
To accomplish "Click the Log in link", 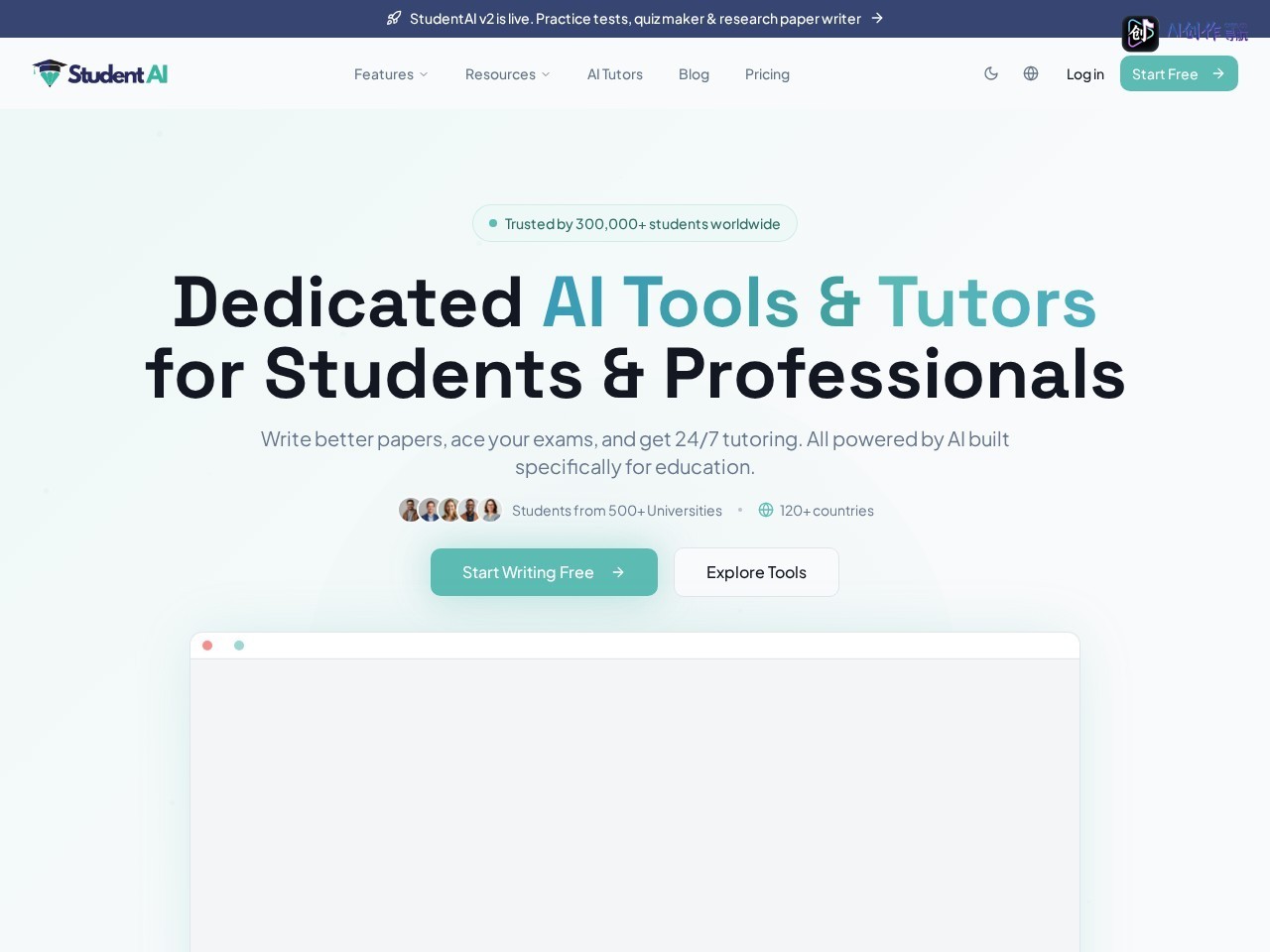I will (x=1084, y=74).
